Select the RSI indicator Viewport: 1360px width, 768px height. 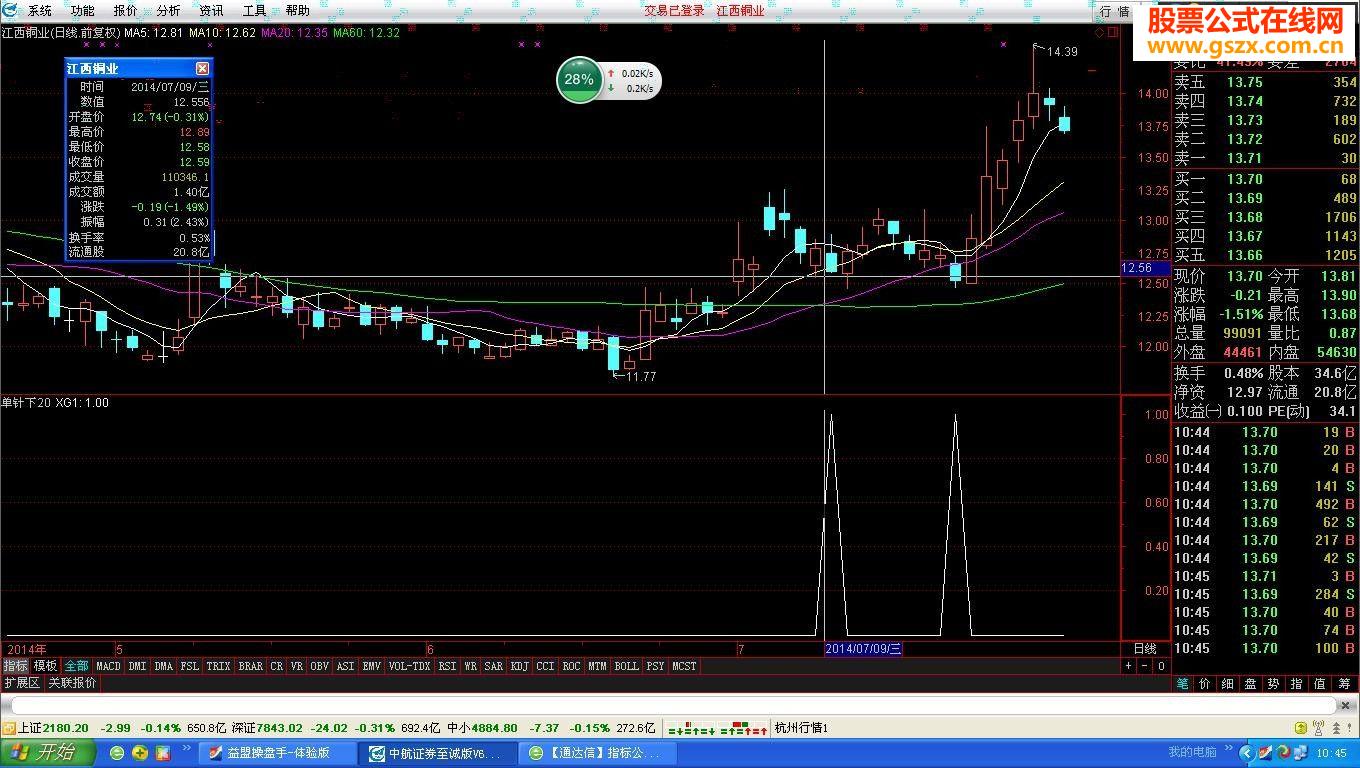point(447,665)
